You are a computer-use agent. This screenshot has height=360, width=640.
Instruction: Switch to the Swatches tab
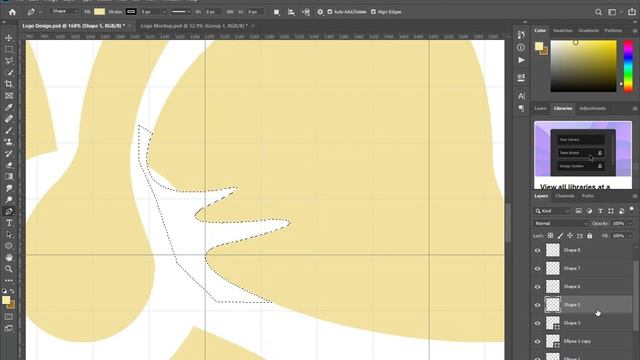pyautogui.click(x=562, y=31)
